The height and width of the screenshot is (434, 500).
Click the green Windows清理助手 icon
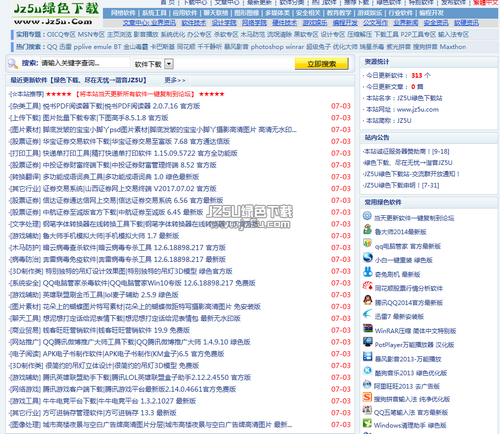tap(367, 423)
